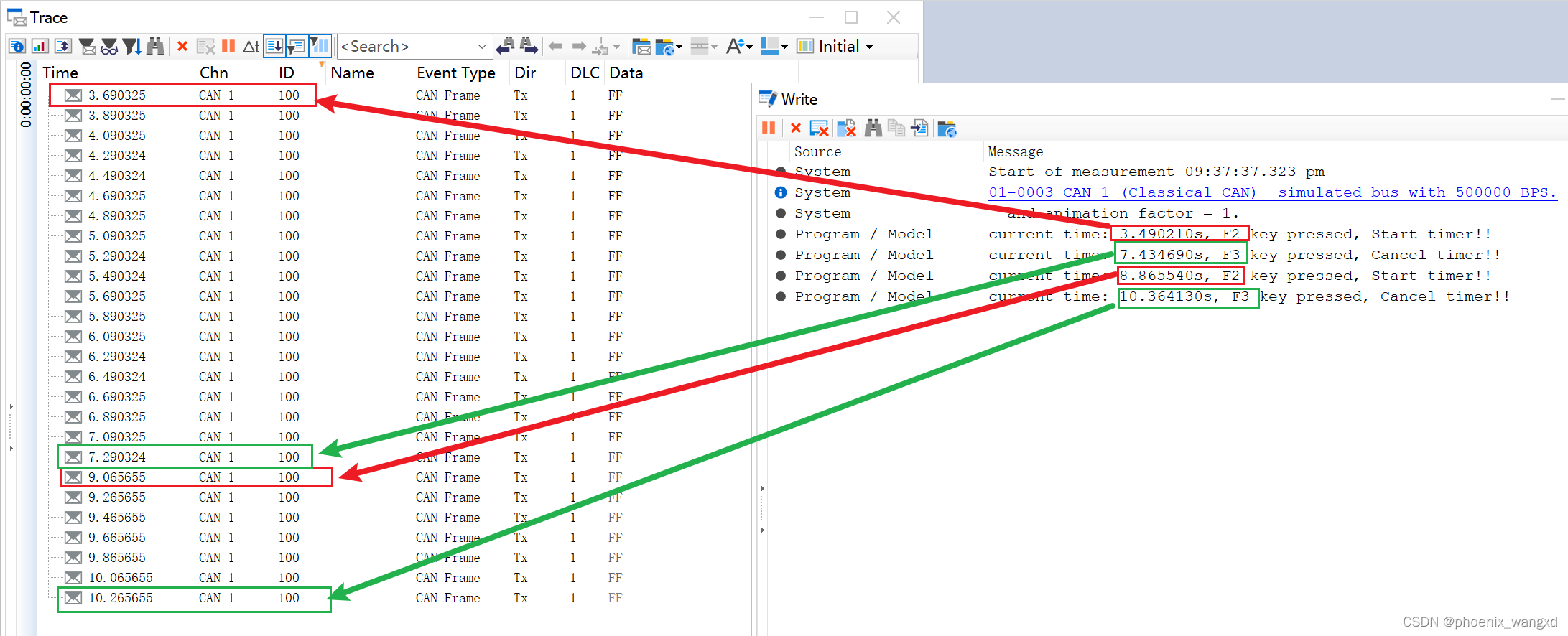Go to previous marker with left arrow

point(555,47)
